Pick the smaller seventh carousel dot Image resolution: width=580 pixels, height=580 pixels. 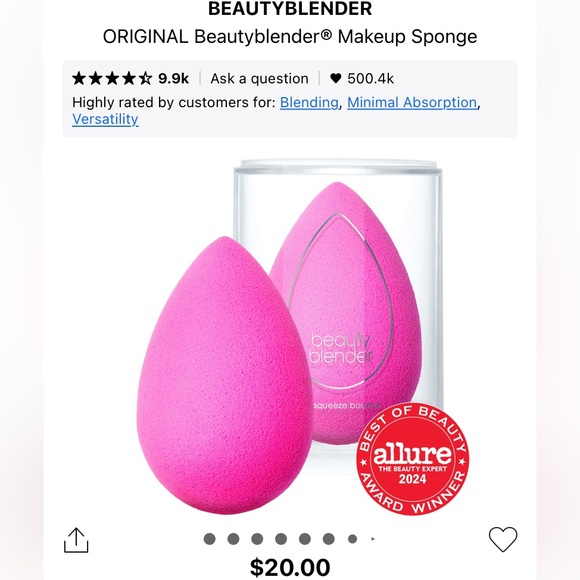click(x=353, y=539)
